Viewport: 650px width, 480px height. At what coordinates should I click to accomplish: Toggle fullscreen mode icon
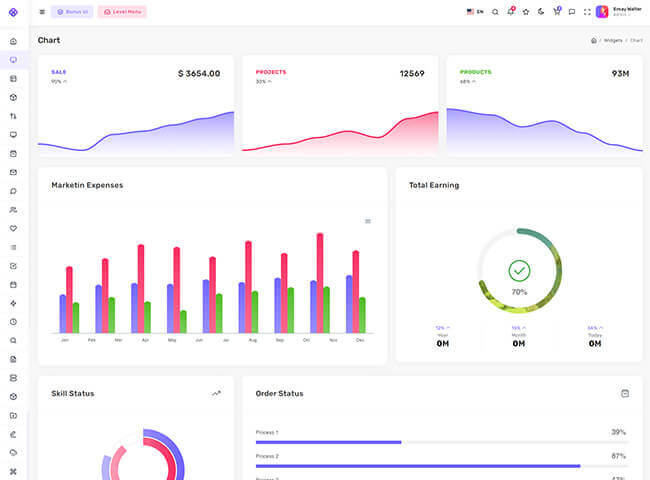(587, 12)
